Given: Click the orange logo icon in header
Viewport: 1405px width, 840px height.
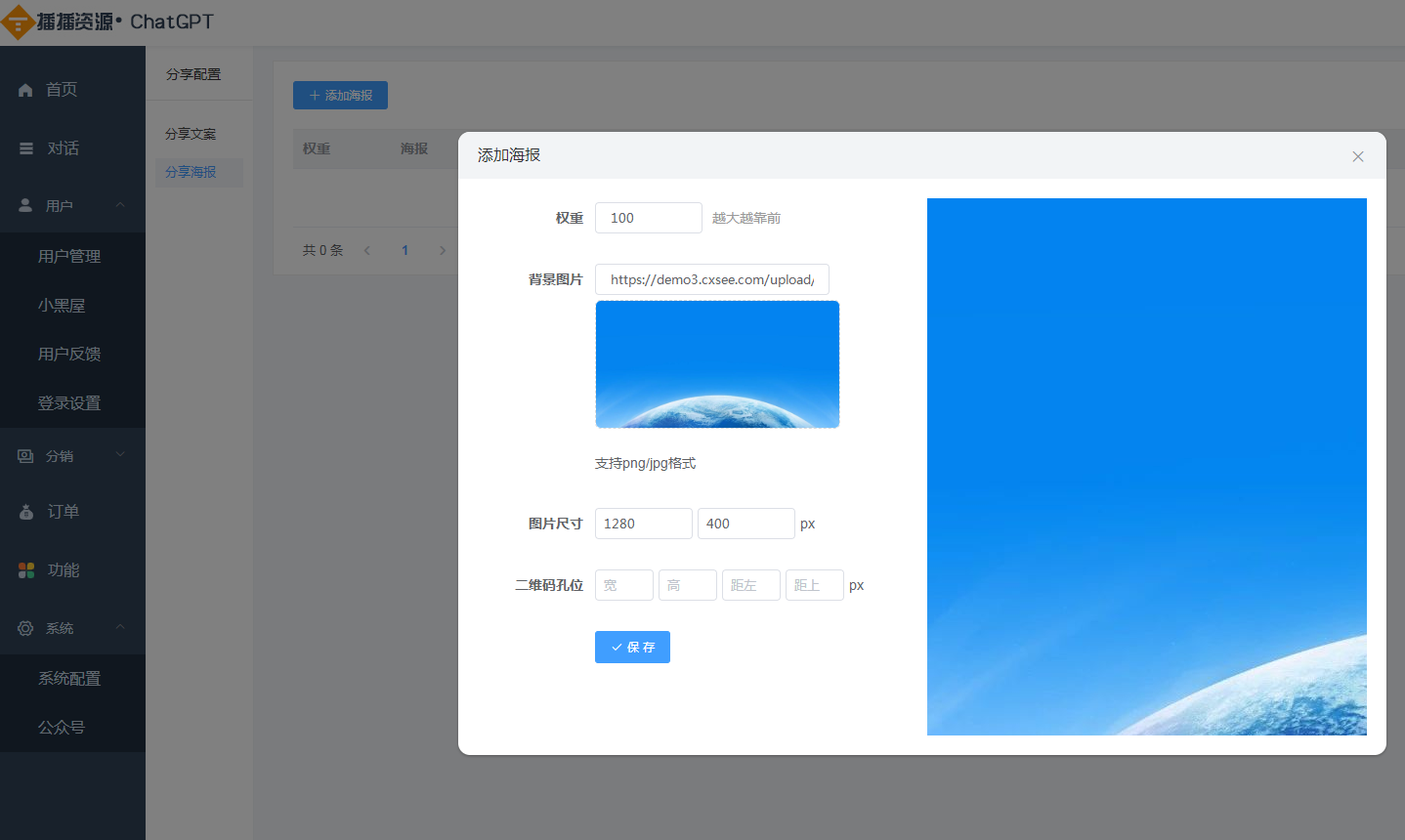Looking at the screenshot, I should [x=18, y=22].
